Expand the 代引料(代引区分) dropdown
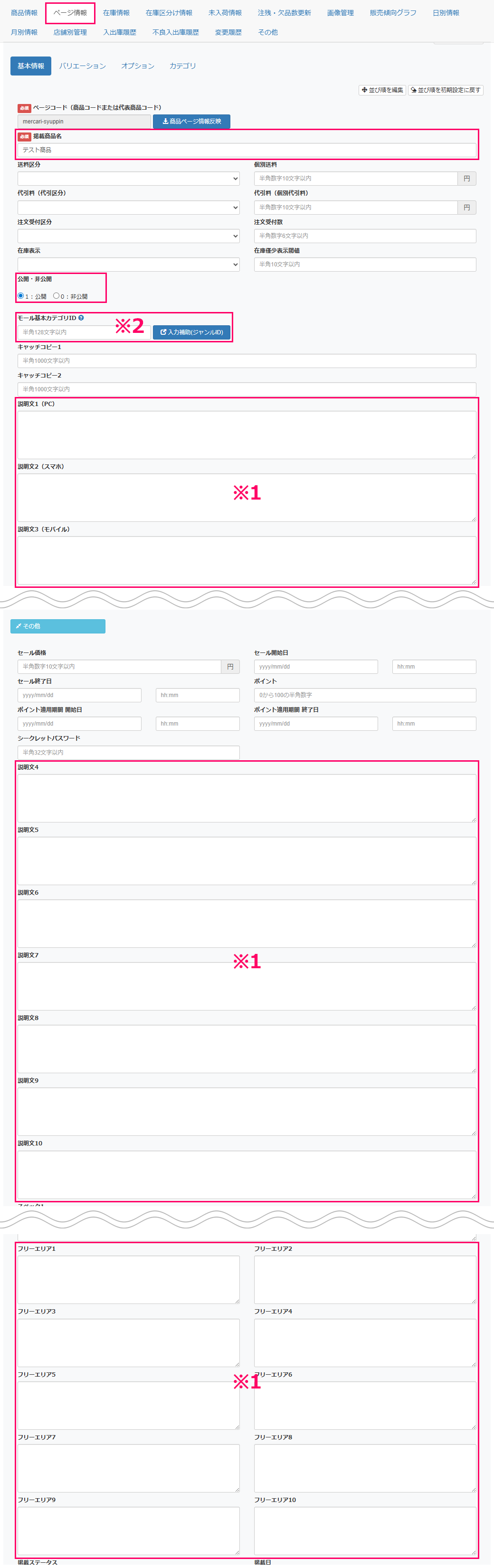 tap(128, 208)
